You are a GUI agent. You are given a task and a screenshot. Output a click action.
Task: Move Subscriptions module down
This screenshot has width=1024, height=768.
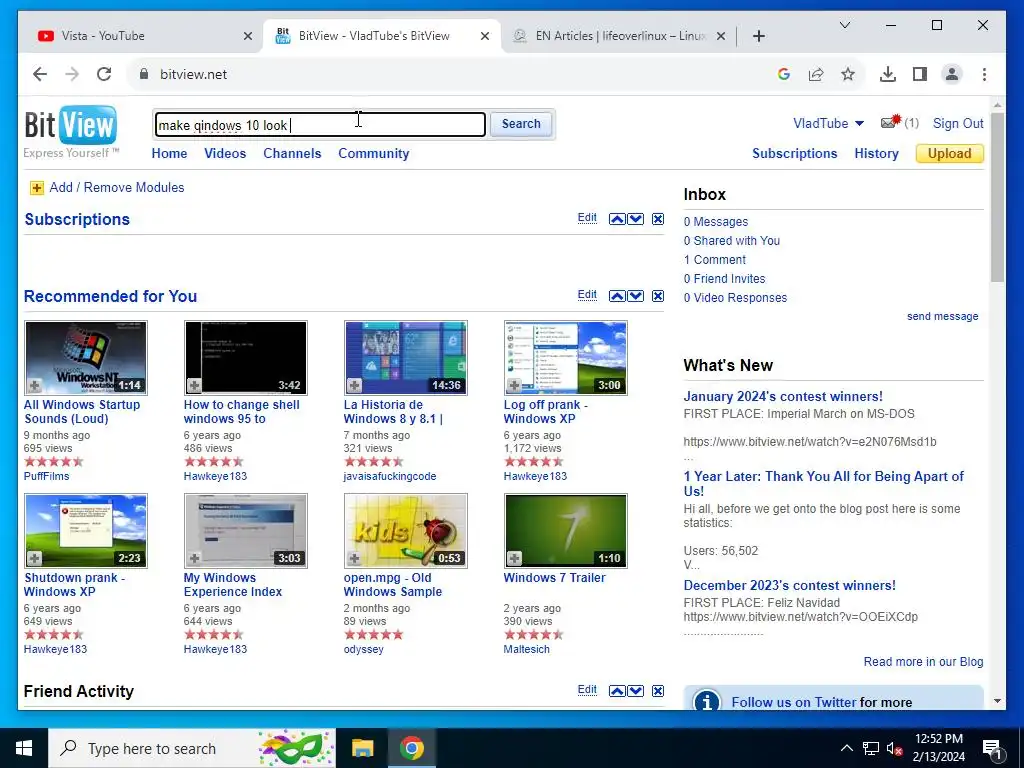[635, 219]
